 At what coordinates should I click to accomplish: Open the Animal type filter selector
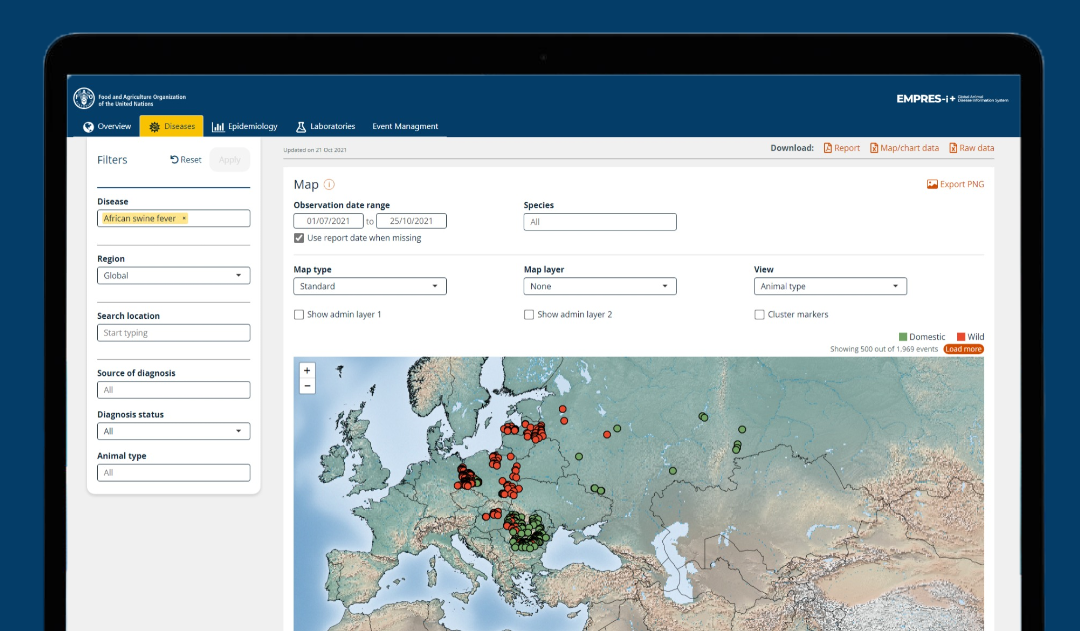(x=174, y=473)
